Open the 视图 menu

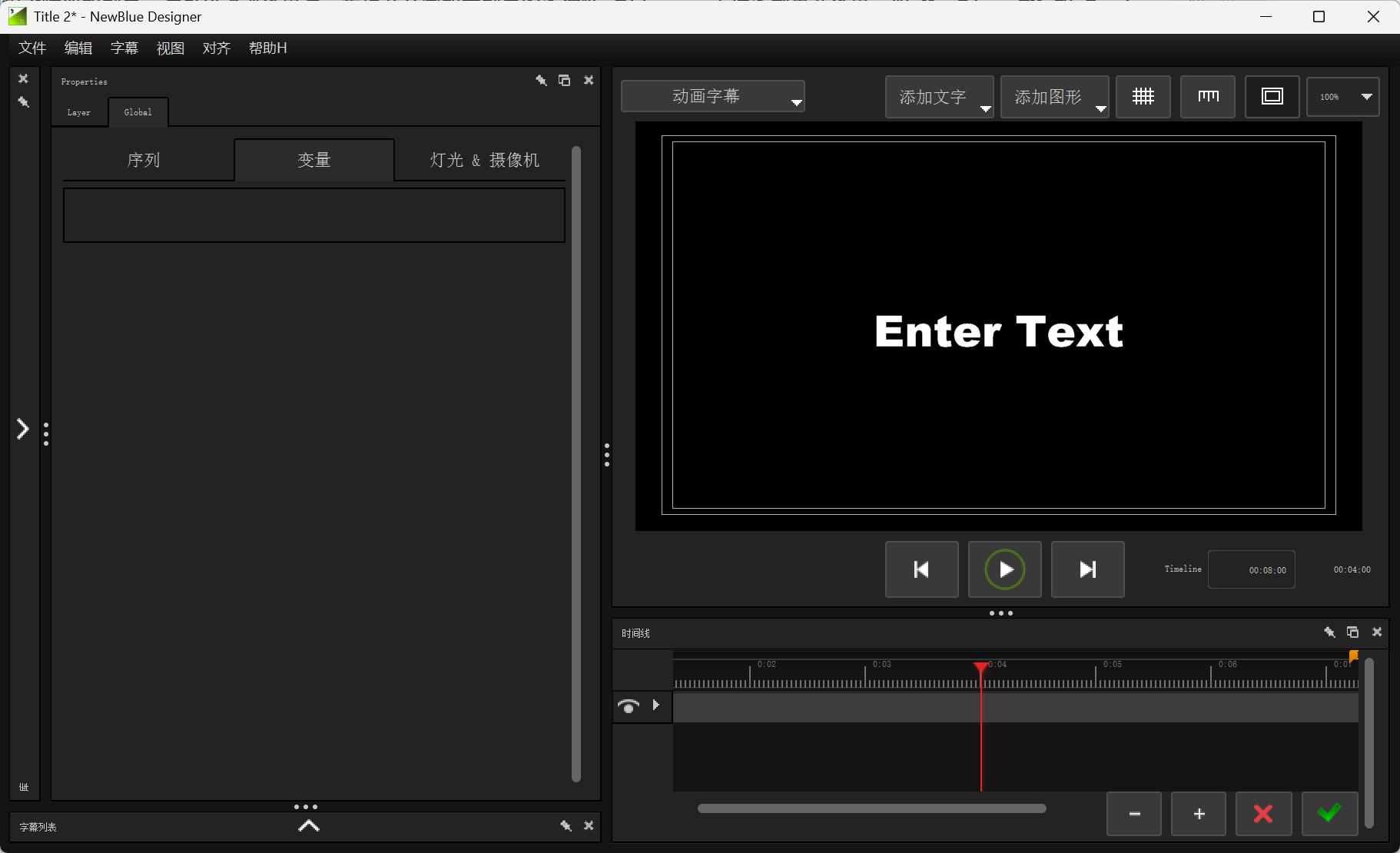click(171, 48)
